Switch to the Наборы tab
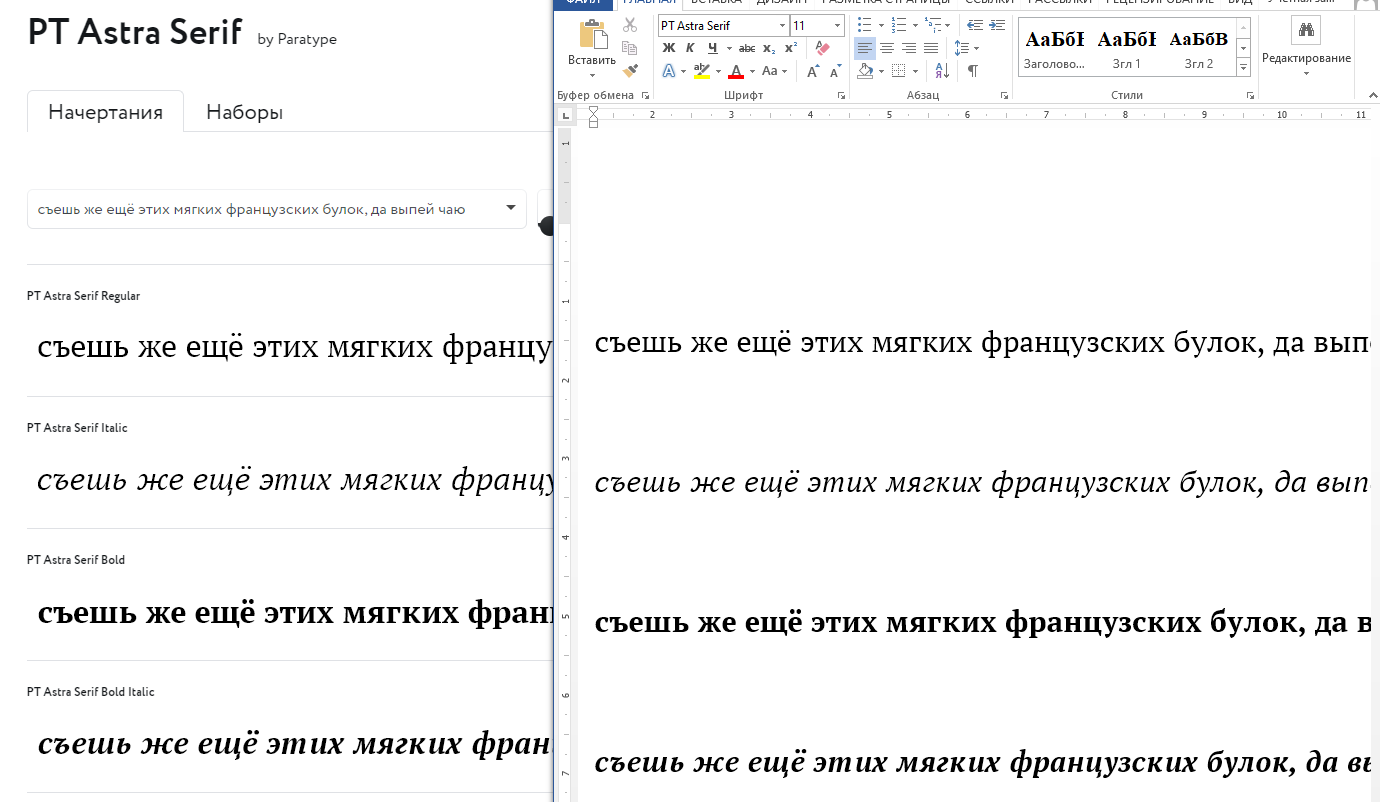This screenshot has height=802, width=1380. click(x=244, y=111)
